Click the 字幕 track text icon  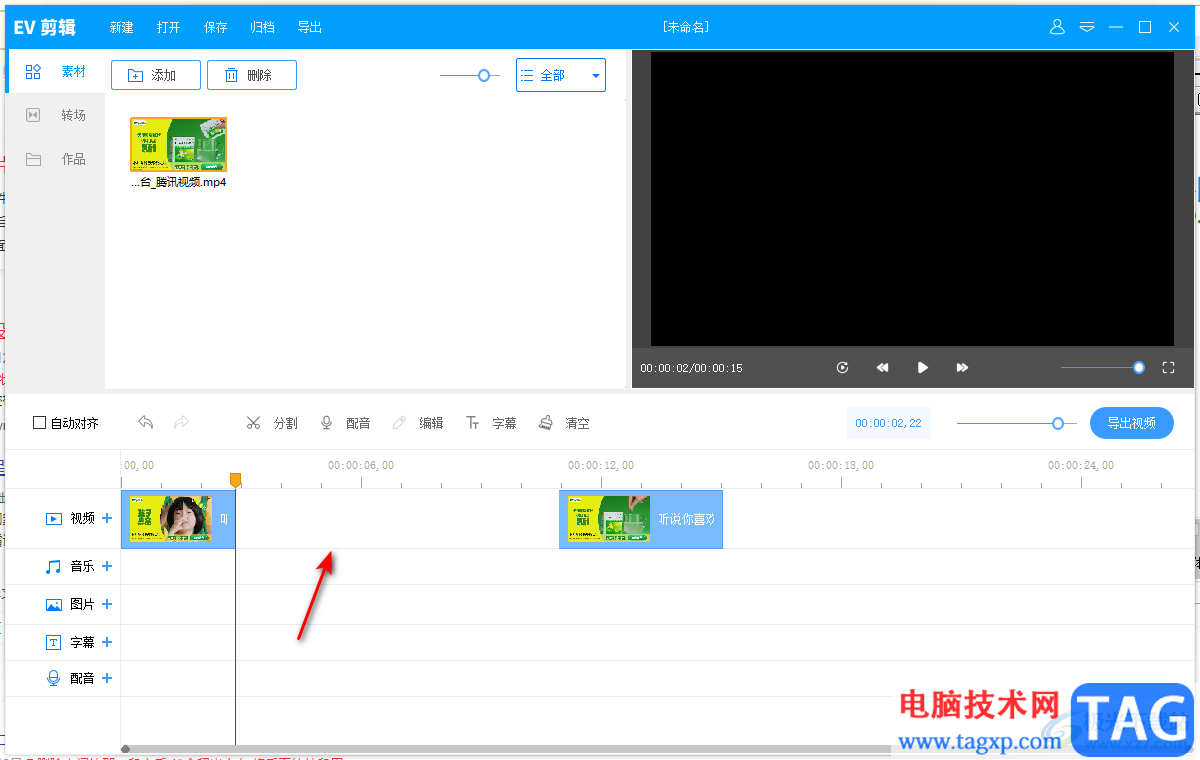[54, 642]
